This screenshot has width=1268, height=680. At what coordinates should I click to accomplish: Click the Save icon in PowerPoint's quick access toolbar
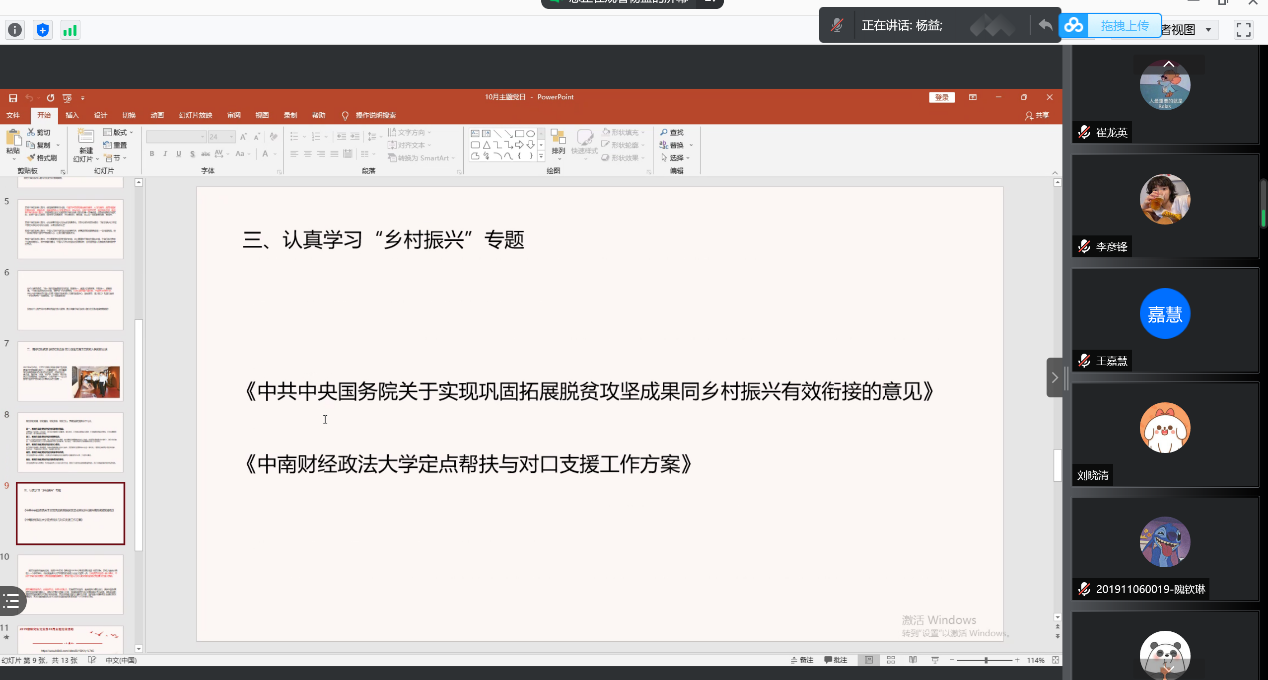(x=13, y=97)
